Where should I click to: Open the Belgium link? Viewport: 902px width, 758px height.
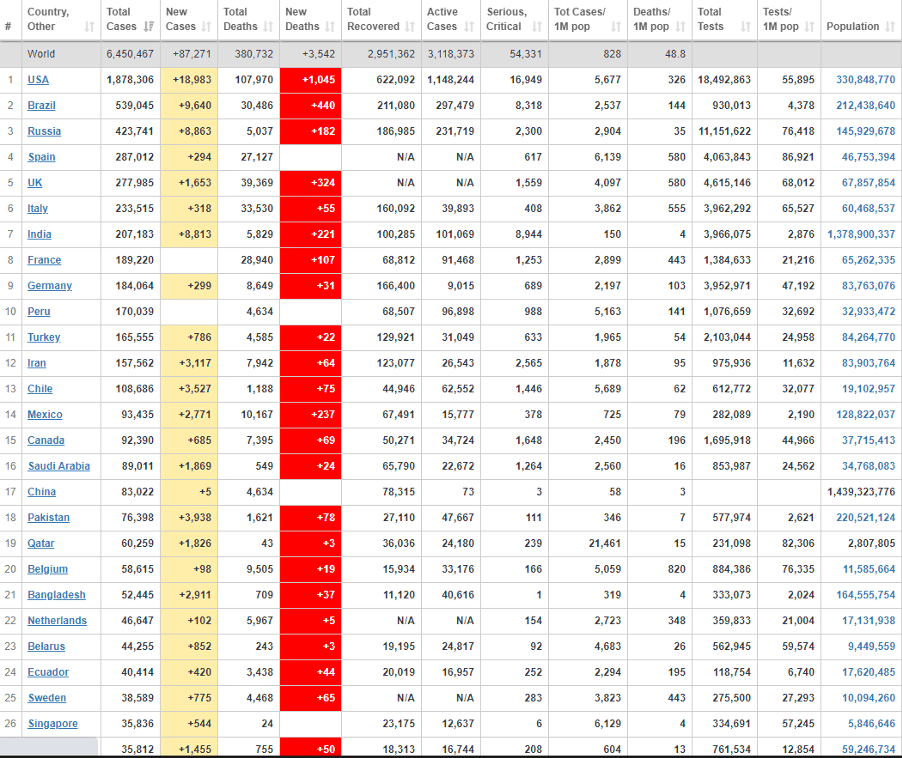(x=48, y=569)
